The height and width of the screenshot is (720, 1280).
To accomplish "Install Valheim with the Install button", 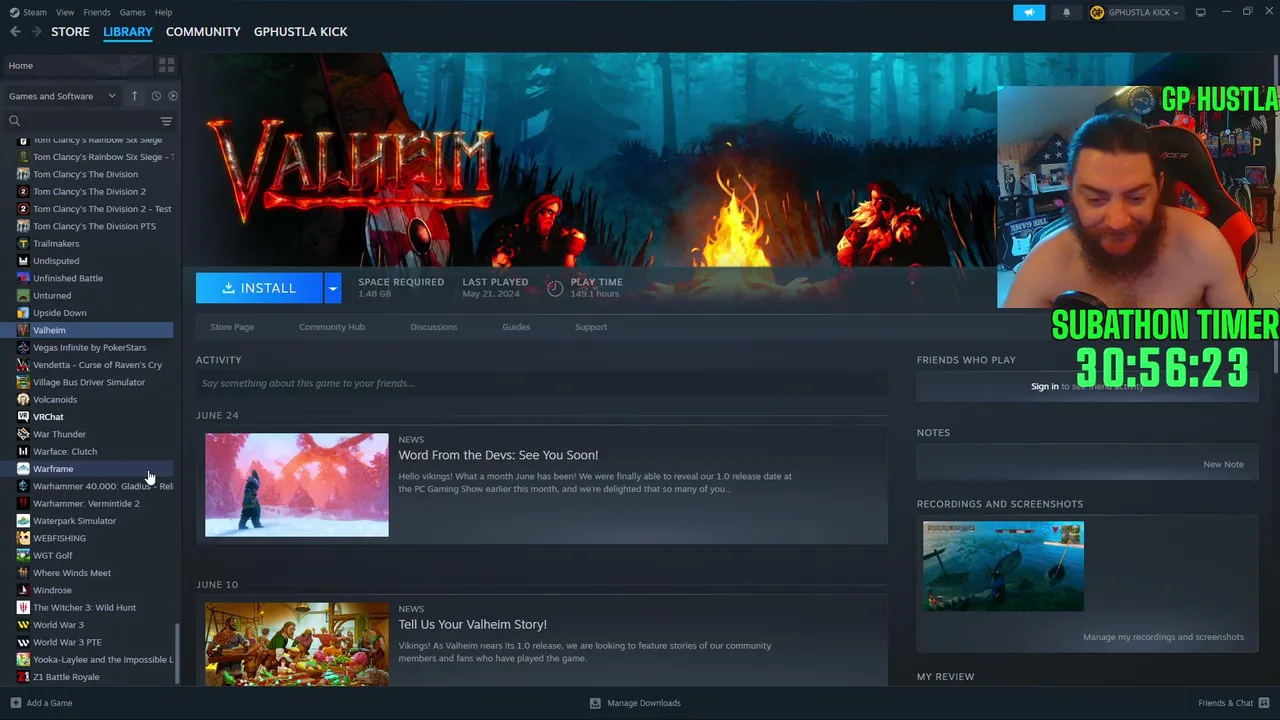I will coord(259,288).
